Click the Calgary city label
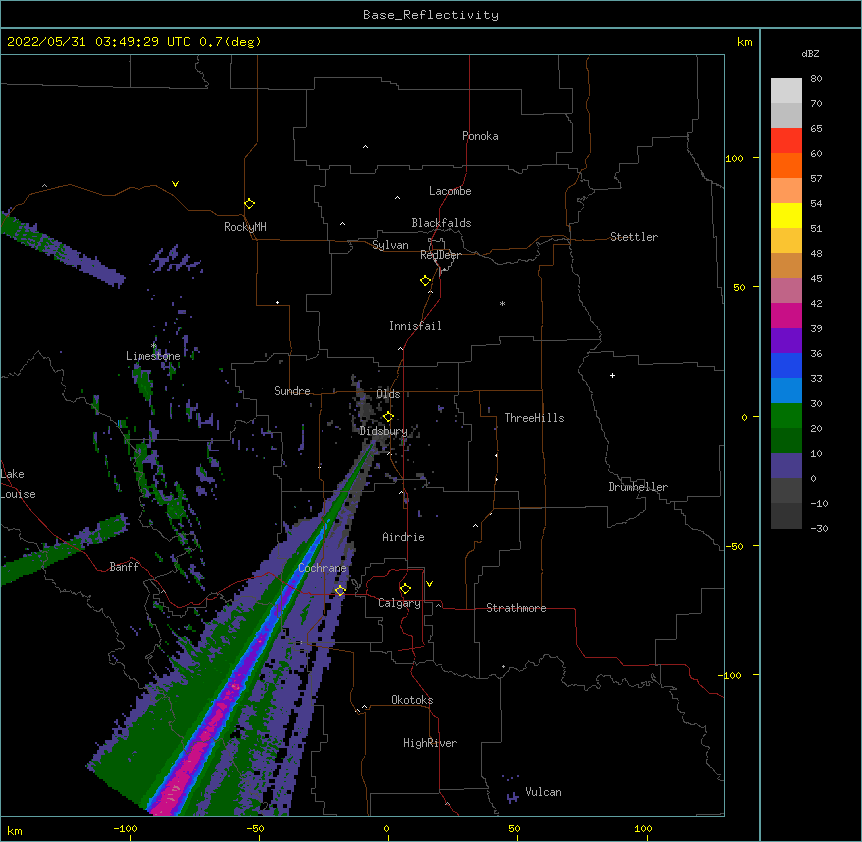 click(399, 603)
